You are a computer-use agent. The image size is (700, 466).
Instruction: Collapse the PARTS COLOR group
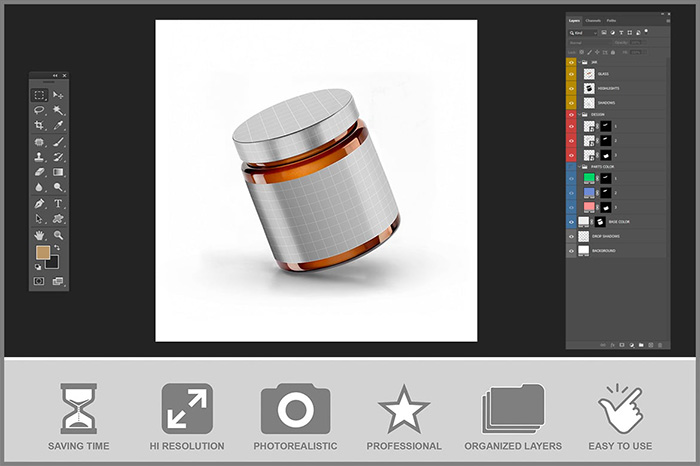click(579, 166)
